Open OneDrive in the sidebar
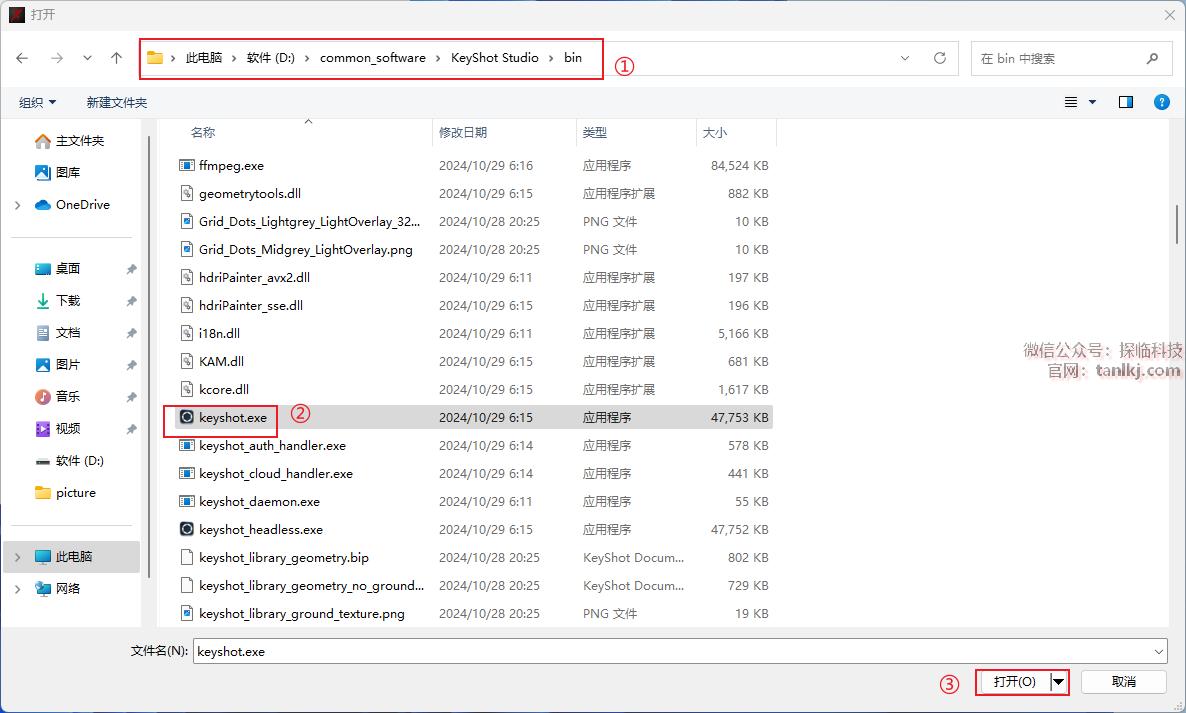Viewport: 1186px width, 713px height. click(x=82, y=204)
